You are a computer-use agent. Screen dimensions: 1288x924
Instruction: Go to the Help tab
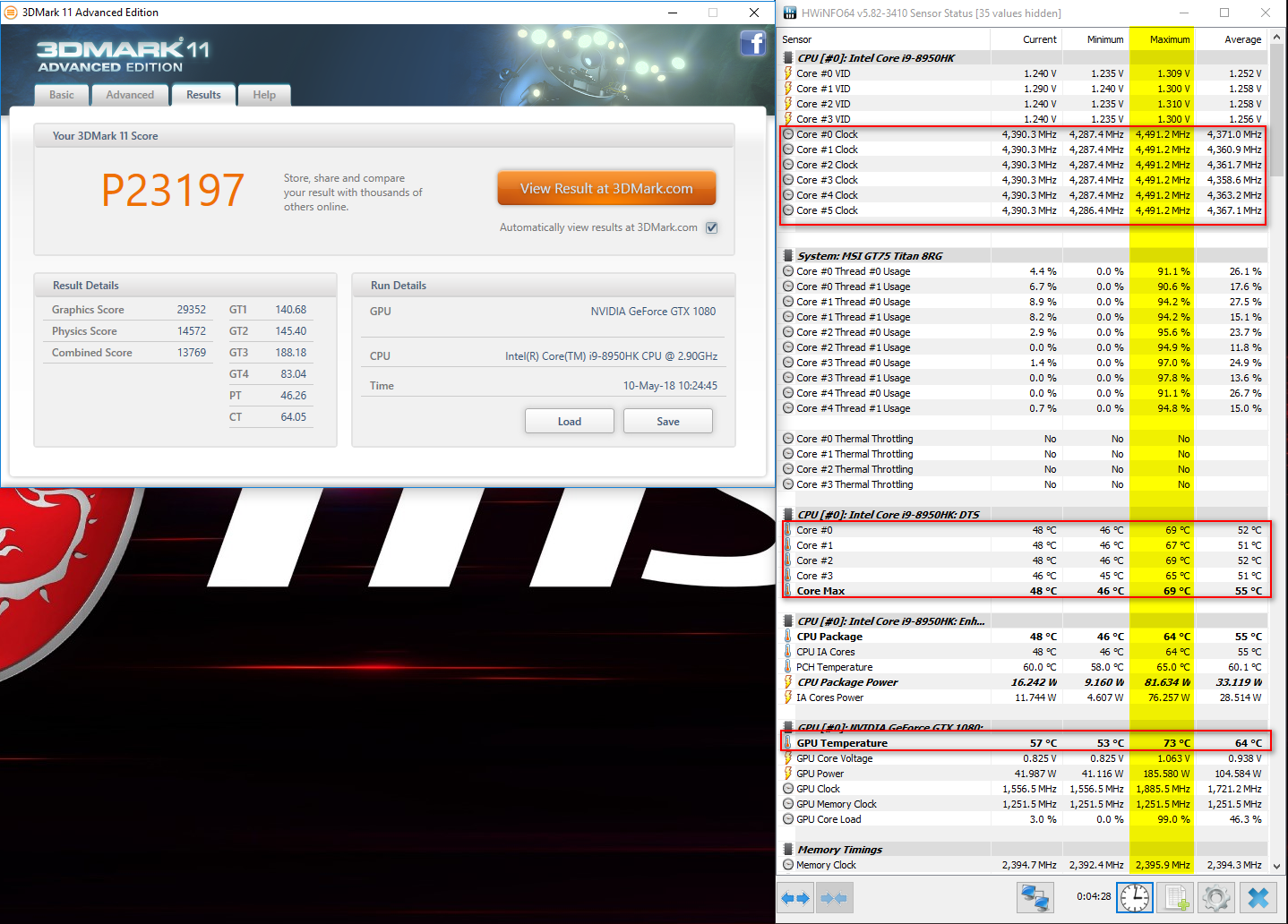click(264, 95)
